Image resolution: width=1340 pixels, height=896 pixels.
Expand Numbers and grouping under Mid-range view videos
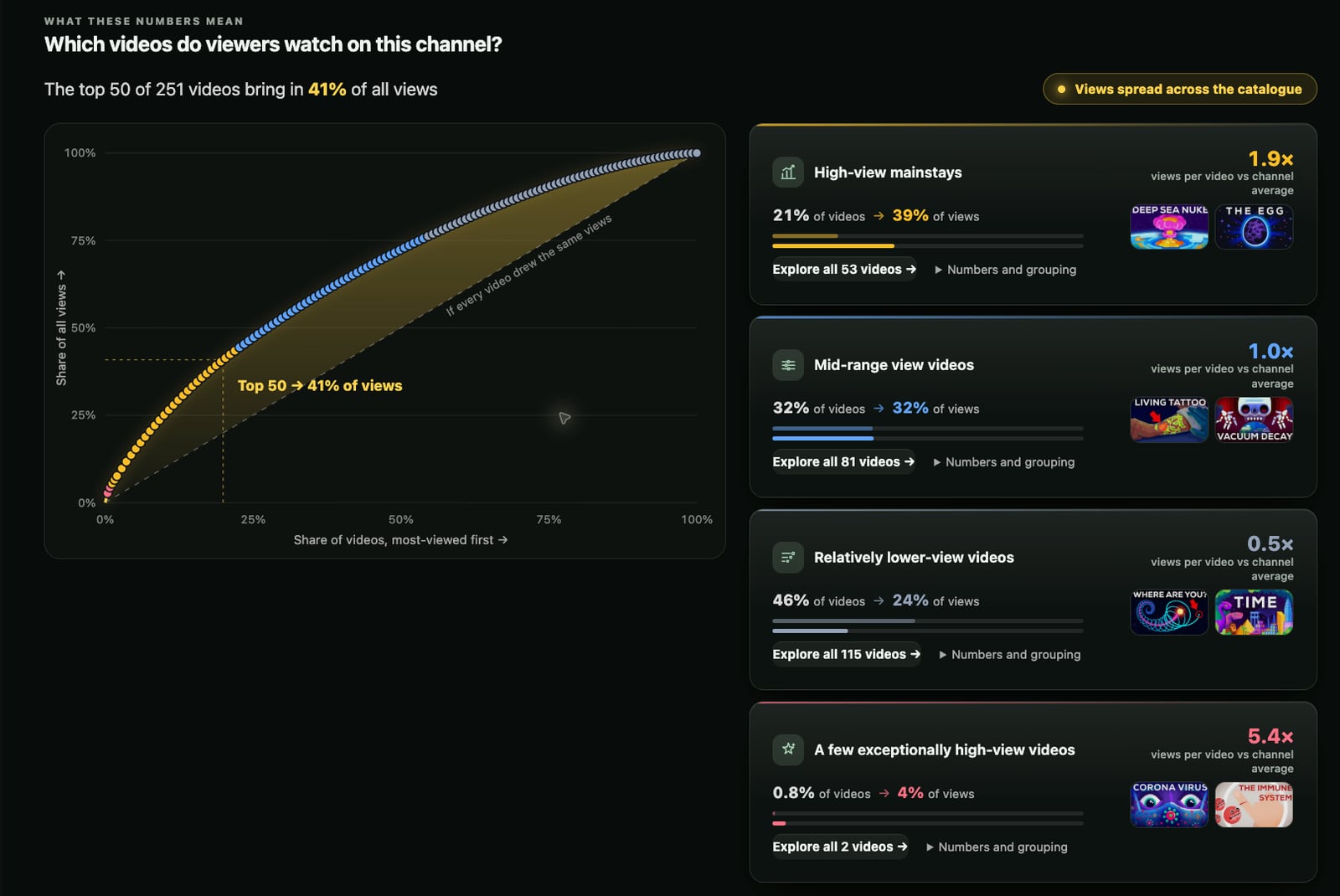(1003, 462)
